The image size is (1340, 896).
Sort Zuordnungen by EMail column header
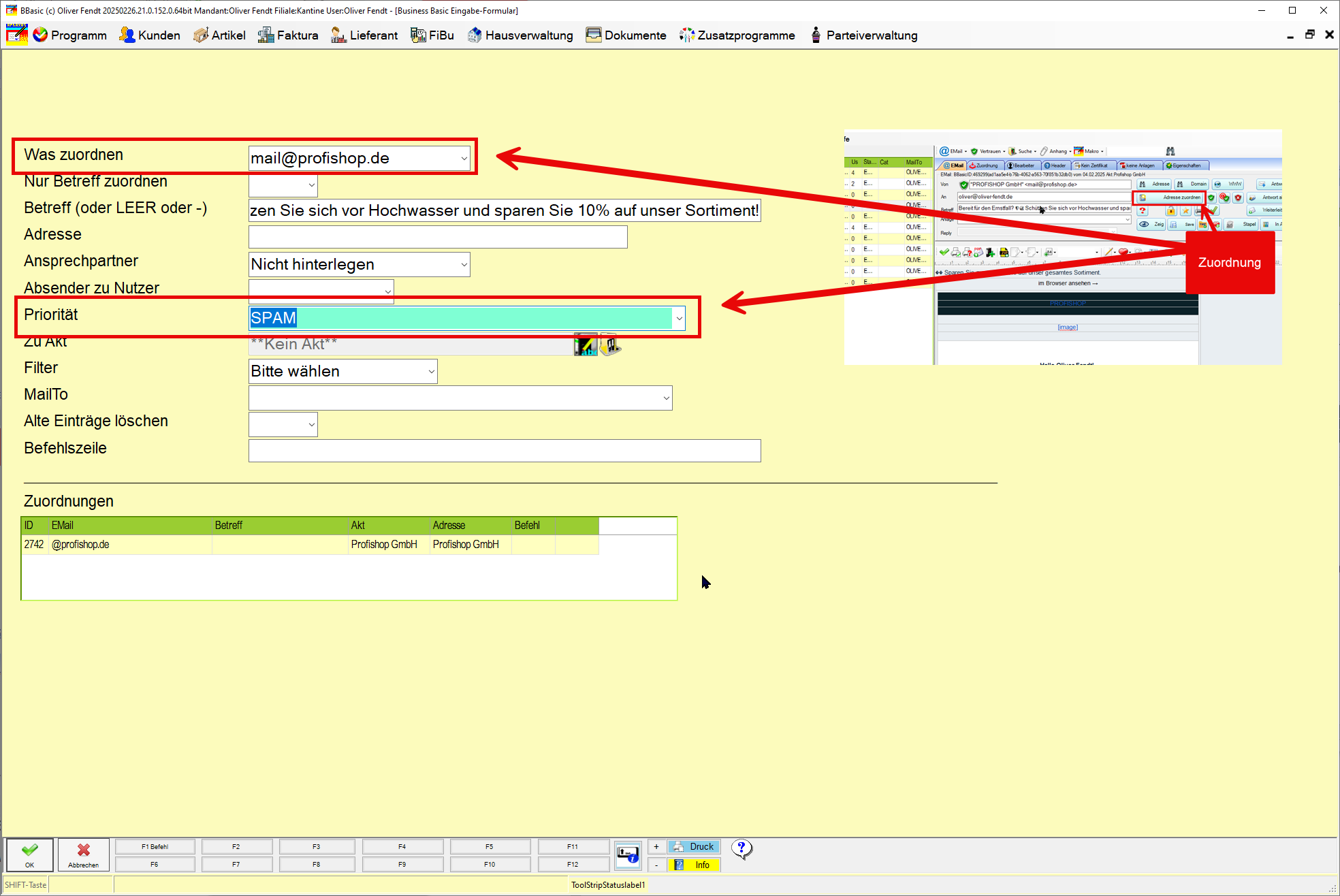pos(130,526)
